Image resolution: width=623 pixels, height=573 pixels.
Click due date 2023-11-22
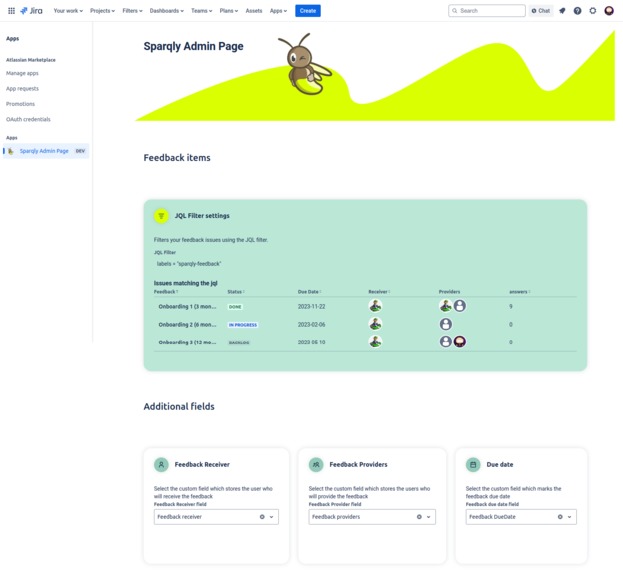point(312,306)
